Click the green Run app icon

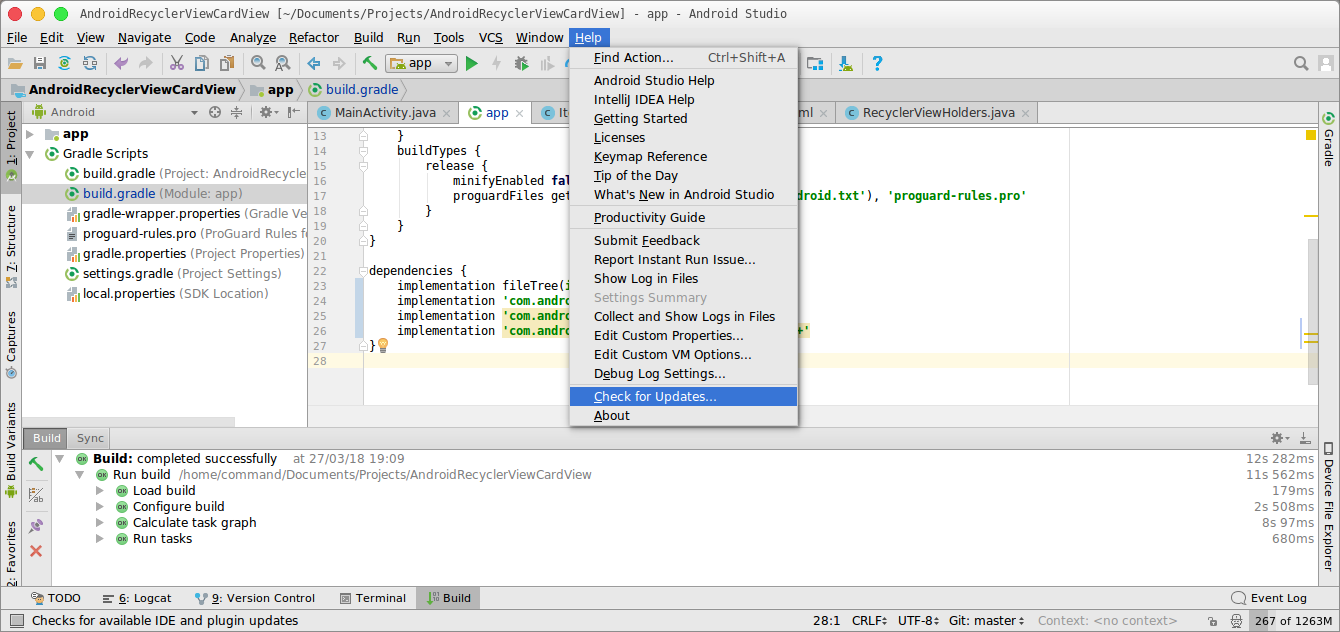tap(472, 62)
